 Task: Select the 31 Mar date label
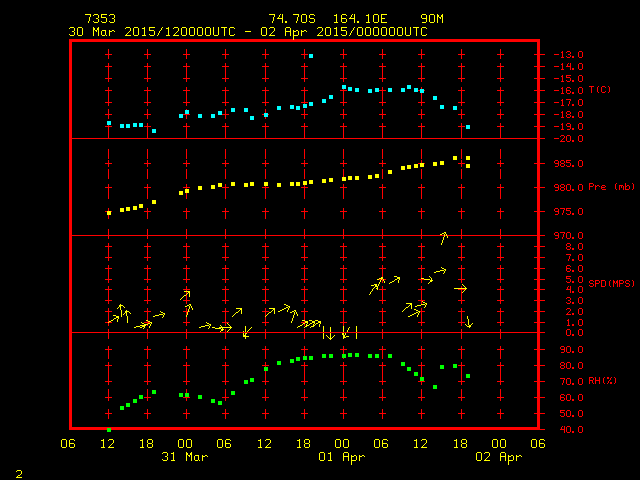185,456
